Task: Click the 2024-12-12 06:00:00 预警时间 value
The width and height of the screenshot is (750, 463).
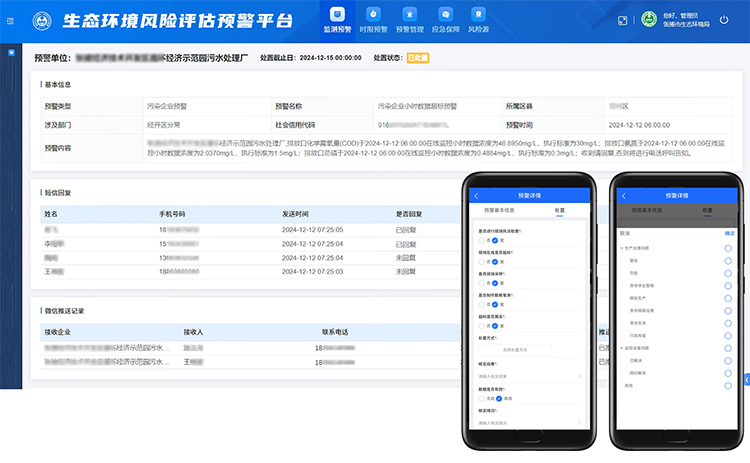Action: [639, 125]
